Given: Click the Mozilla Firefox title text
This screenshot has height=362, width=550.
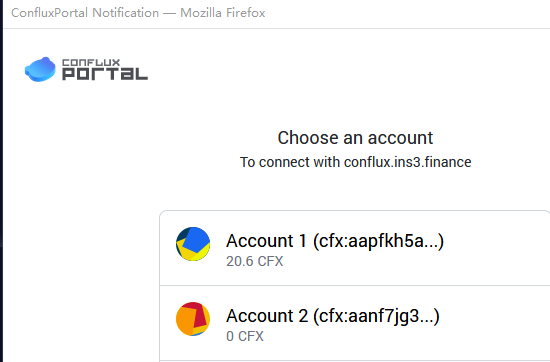Looking at the screenshot, I should click(223, 13).
